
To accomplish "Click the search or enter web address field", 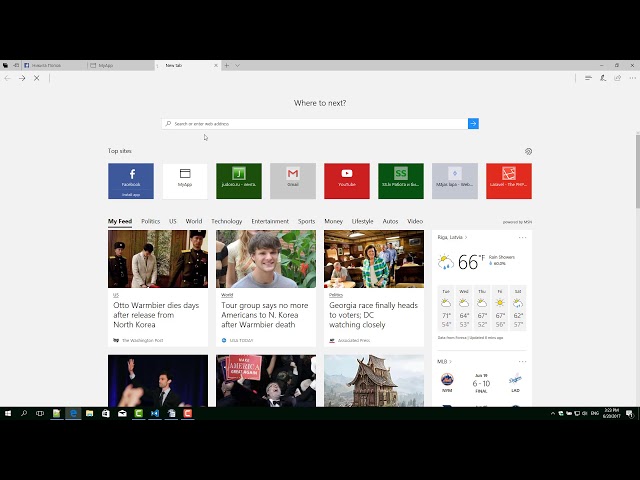I will click(x=315, y=124).
